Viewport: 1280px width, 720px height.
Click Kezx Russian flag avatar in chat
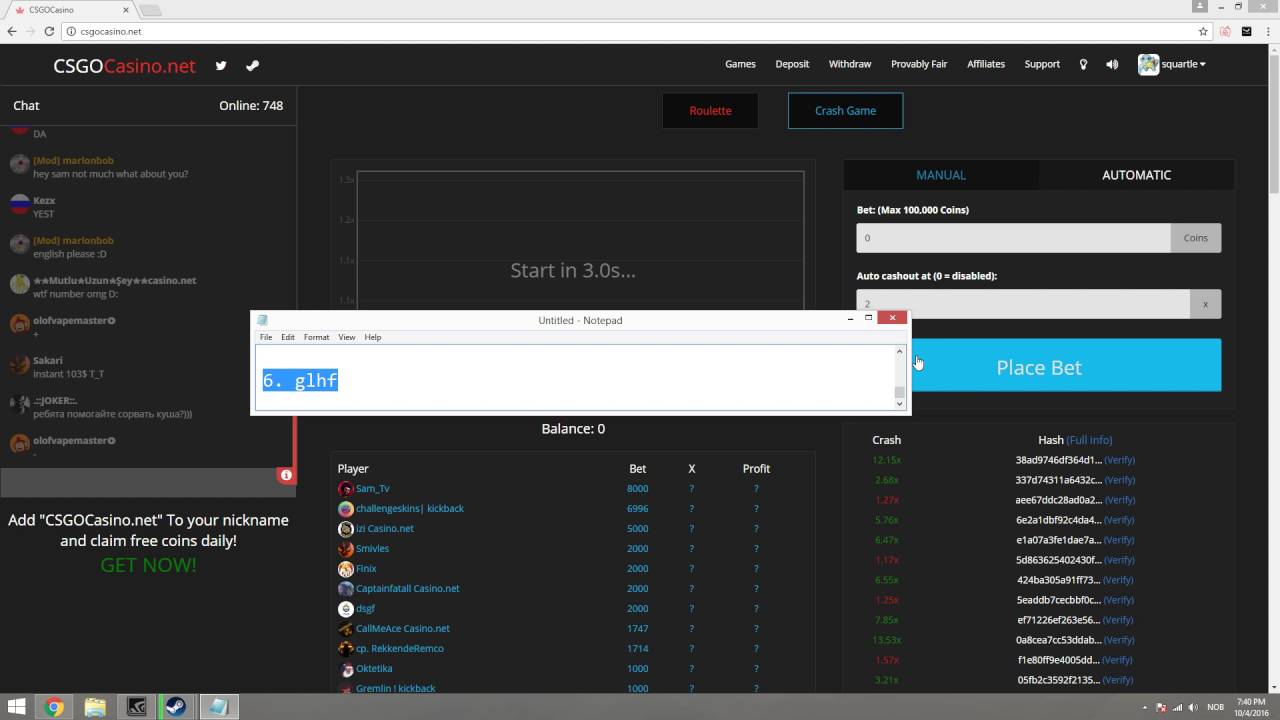point(19,205)
